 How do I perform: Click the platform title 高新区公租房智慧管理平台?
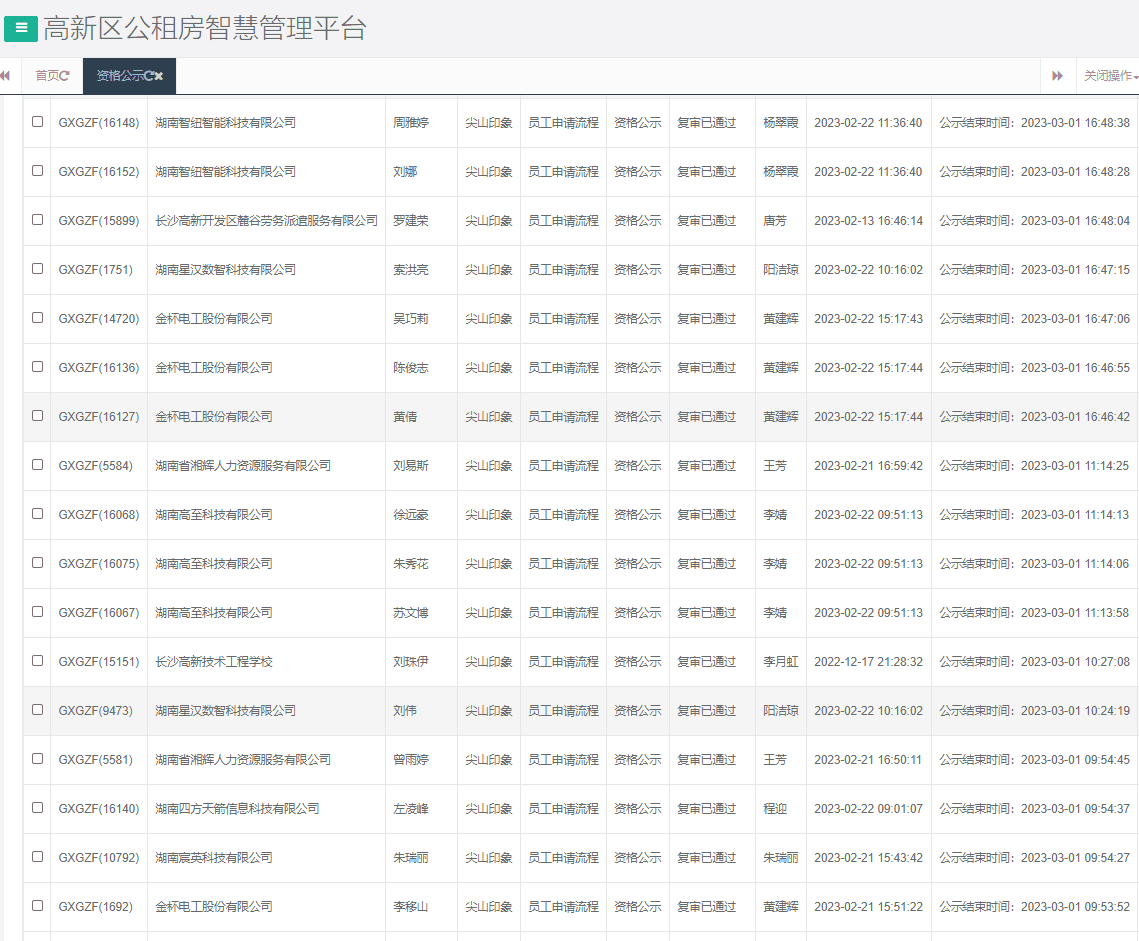(205, 29)
